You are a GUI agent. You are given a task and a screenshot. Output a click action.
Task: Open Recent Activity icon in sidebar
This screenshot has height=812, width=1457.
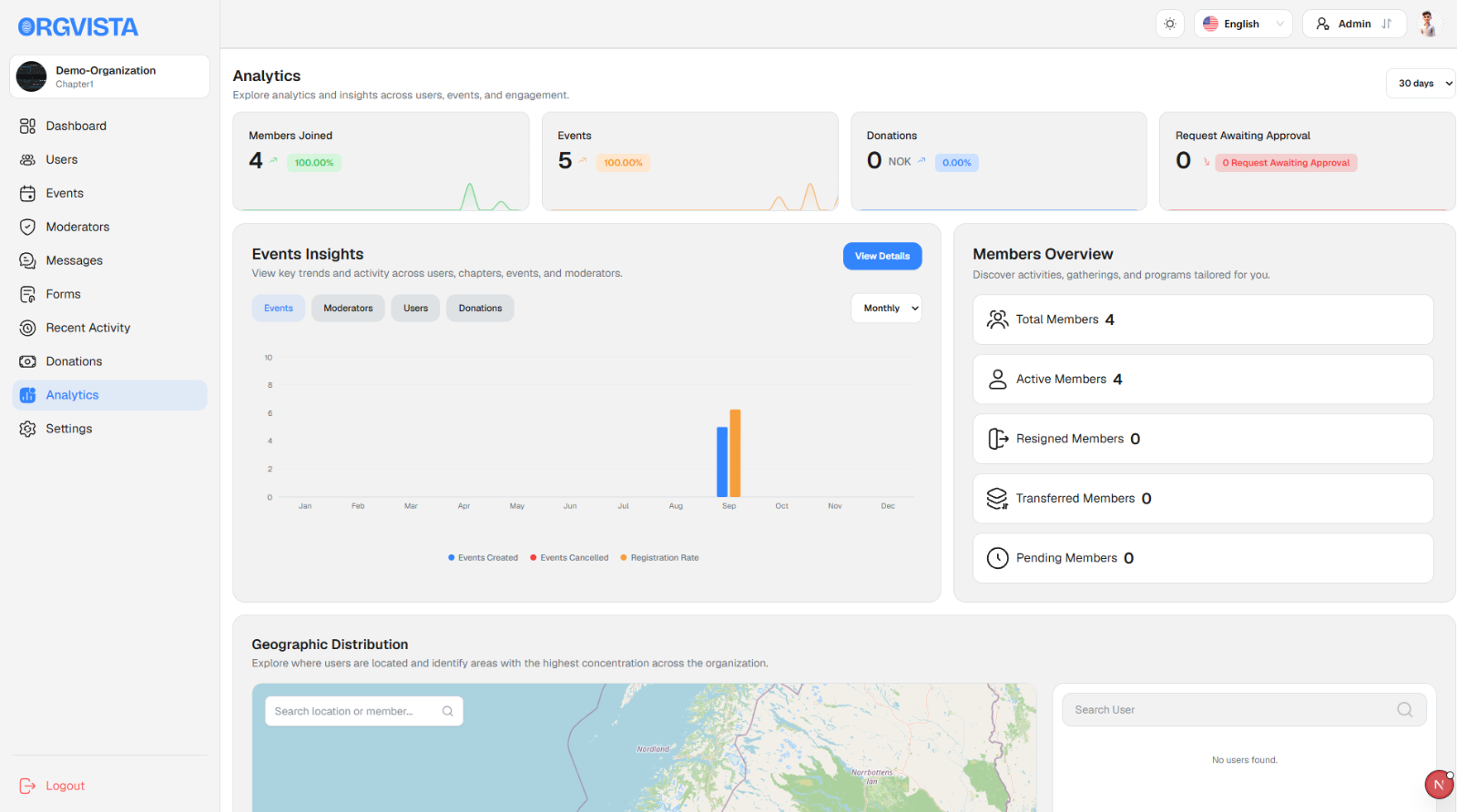pyautogui.click(x=27, y=328)
